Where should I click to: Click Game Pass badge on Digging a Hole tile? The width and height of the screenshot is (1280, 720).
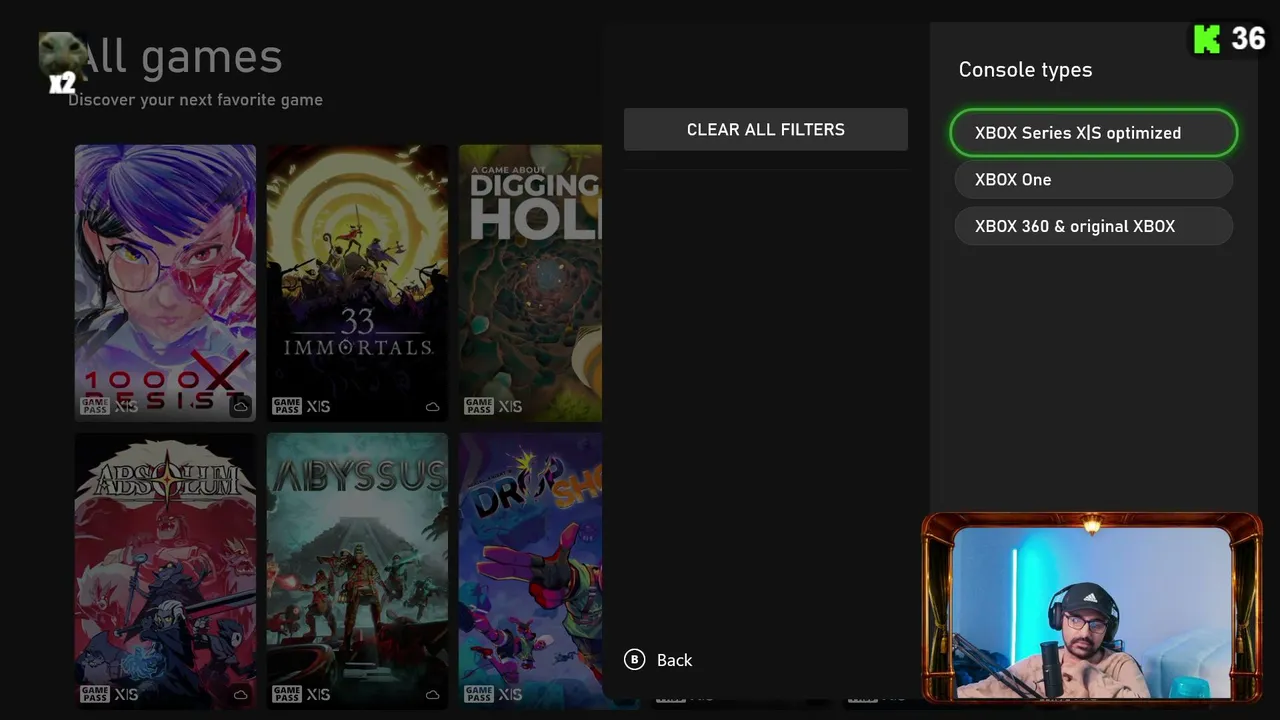[x=479, y=406]
